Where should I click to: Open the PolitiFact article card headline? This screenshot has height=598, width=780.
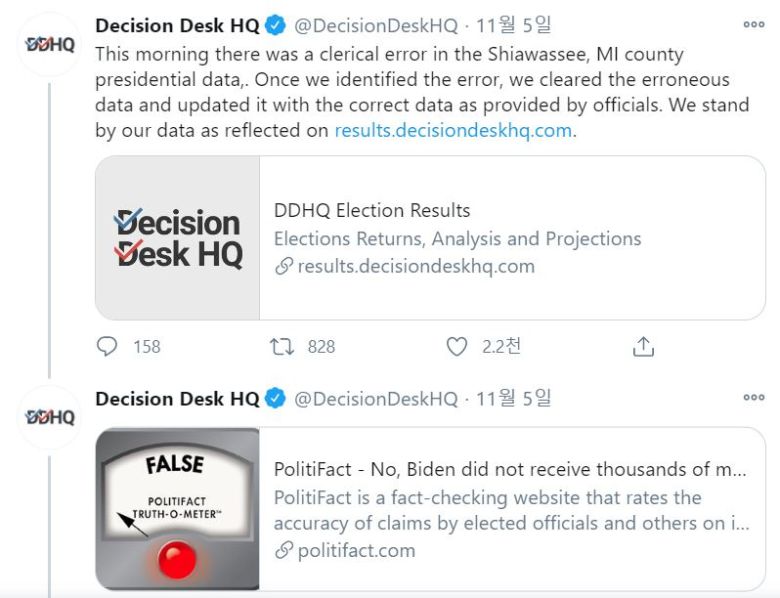[x=510, y=469]
